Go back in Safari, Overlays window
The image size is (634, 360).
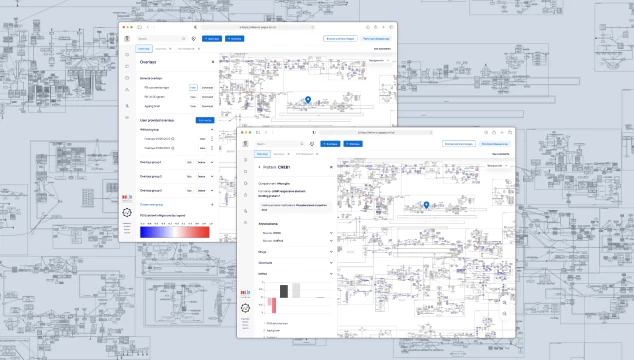[148, 27]
